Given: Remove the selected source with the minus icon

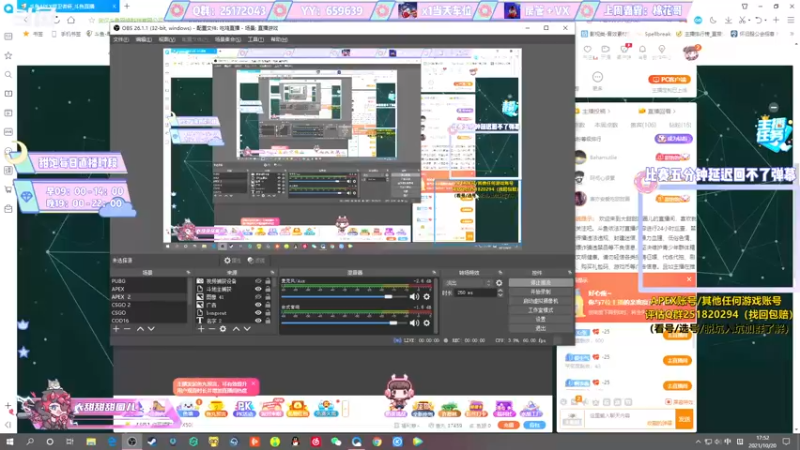Looking at the screenshot, I should coord(212,329).
